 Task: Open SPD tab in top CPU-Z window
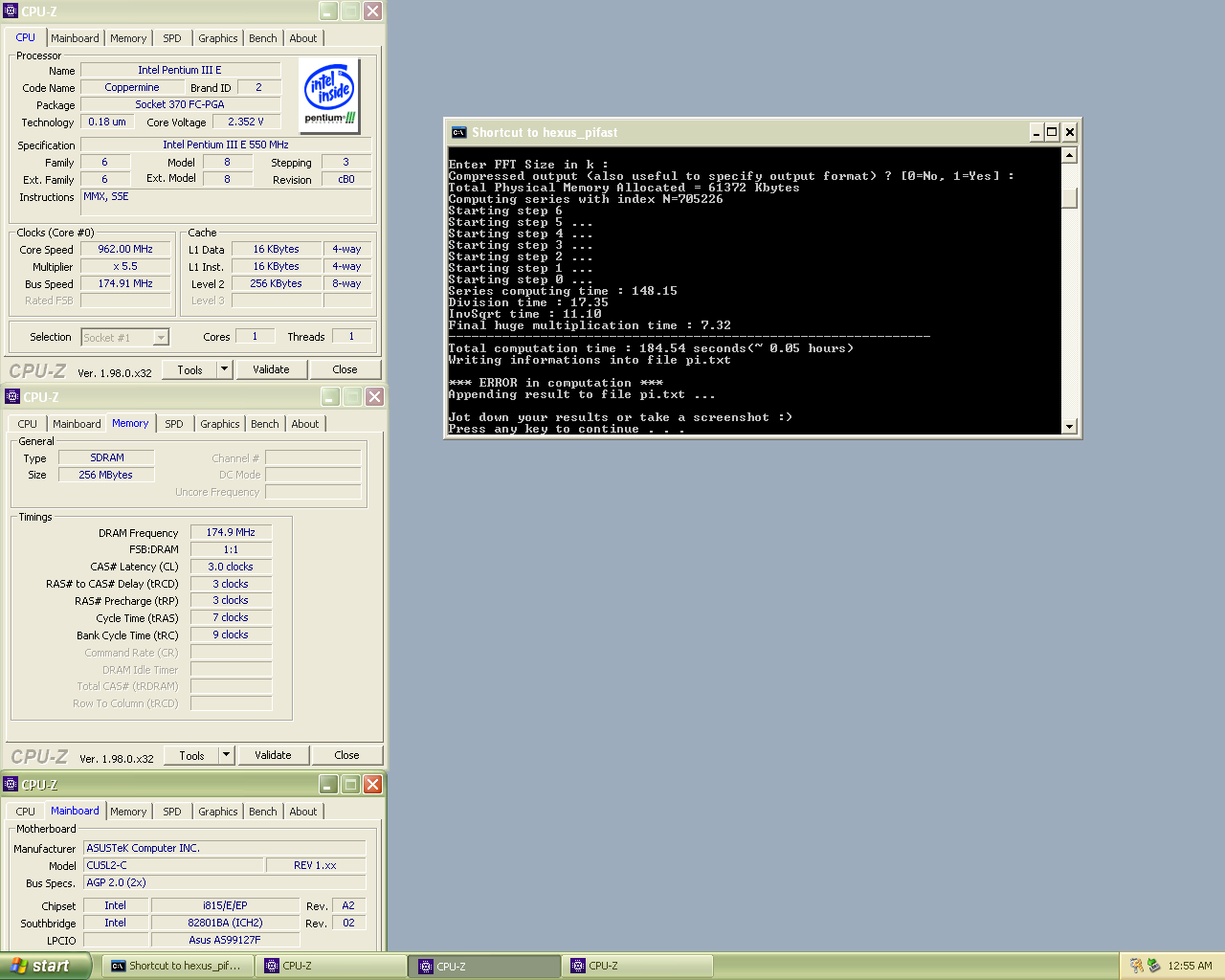point(172,38)
